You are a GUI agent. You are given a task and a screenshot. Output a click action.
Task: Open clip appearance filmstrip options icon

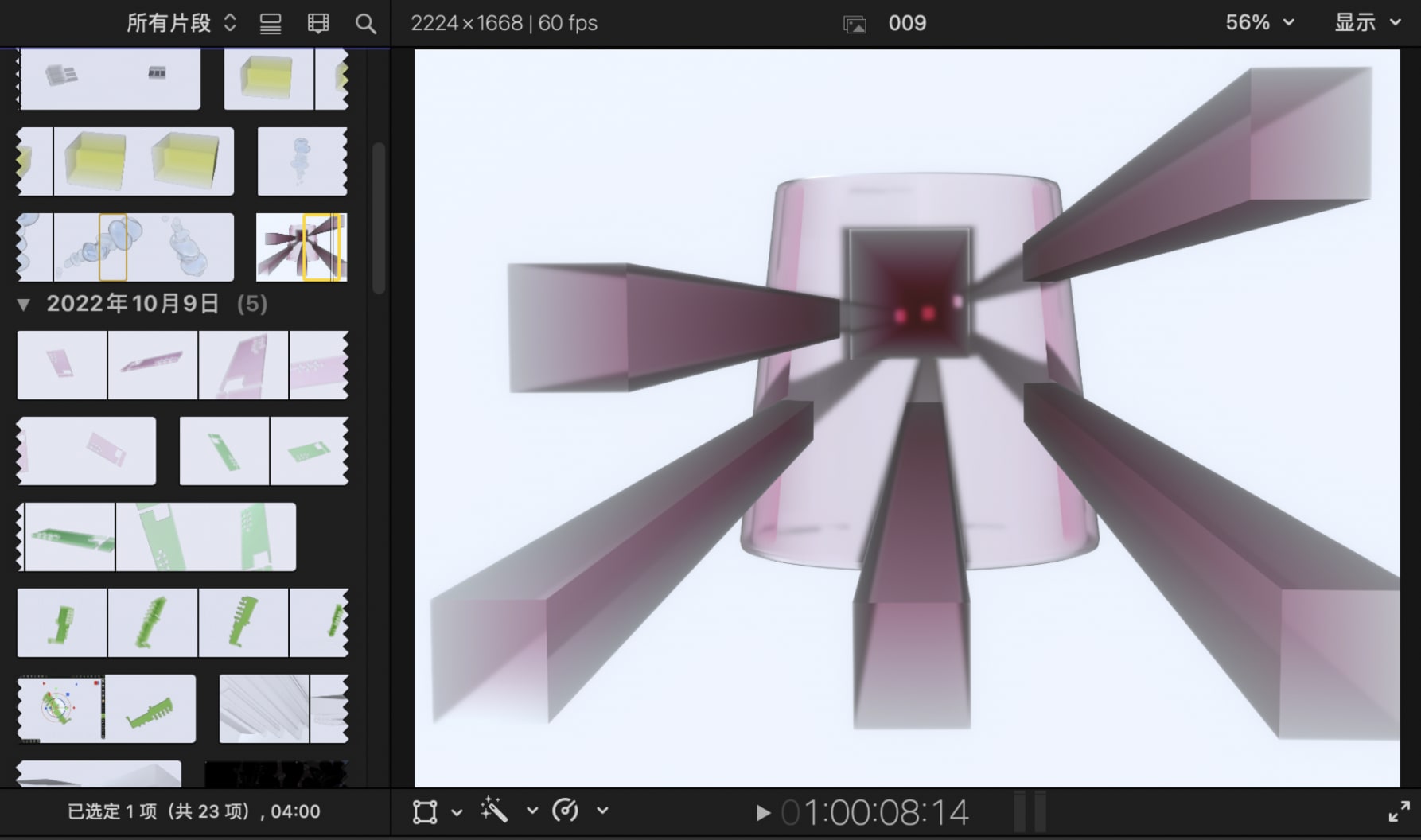click(318, 24)
